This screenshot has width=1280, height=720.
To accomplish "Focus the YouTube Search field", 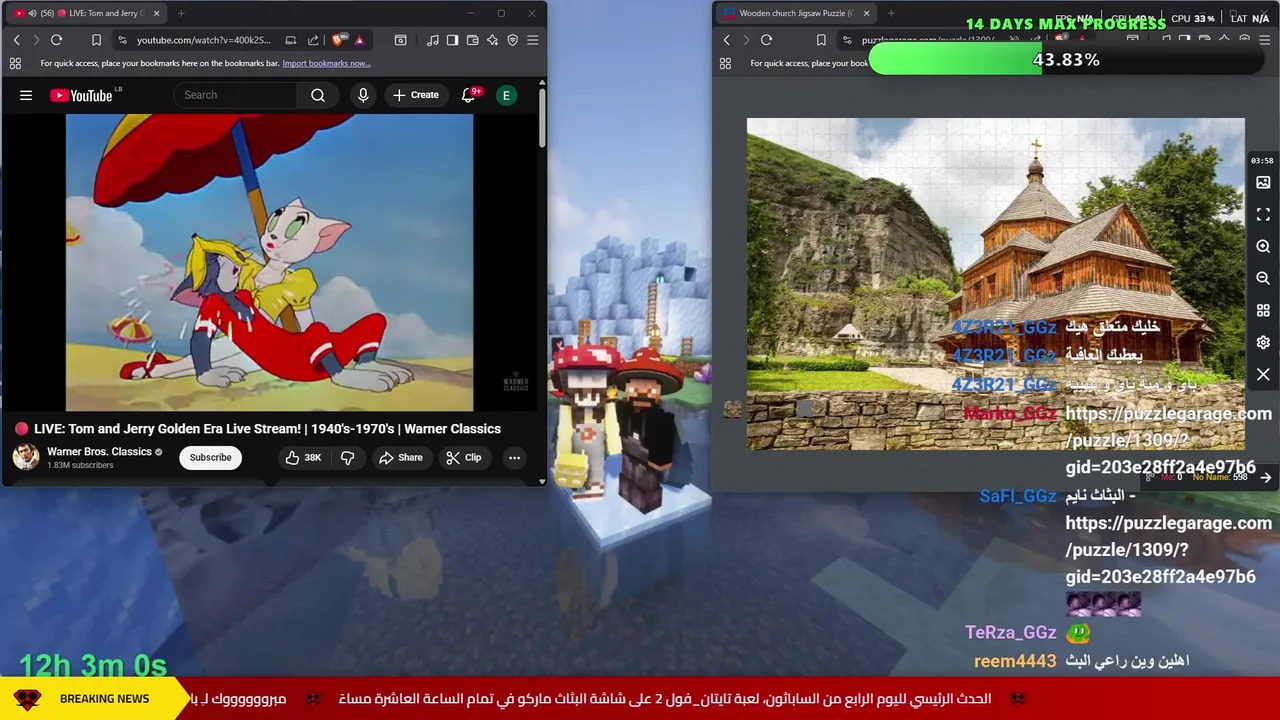I will (x=235, y=95).
